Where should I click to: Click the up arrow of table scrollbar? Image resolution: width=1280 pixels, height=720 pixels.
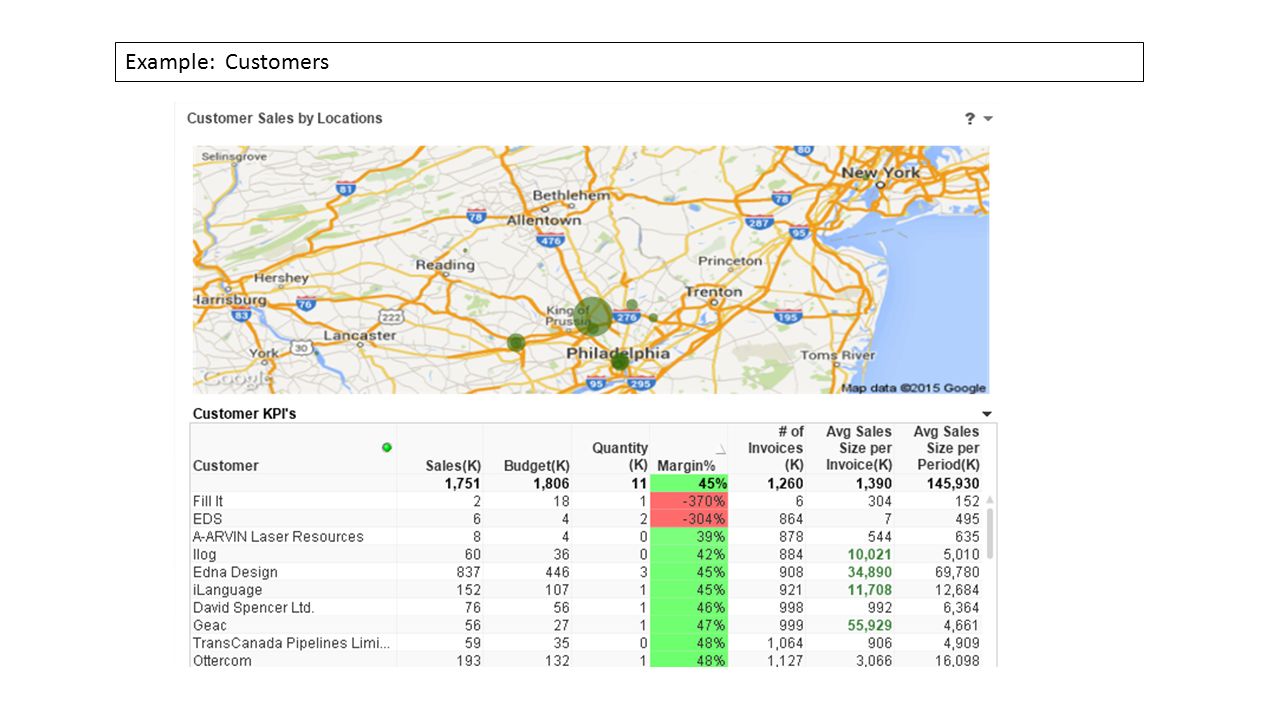coord(991,500)
